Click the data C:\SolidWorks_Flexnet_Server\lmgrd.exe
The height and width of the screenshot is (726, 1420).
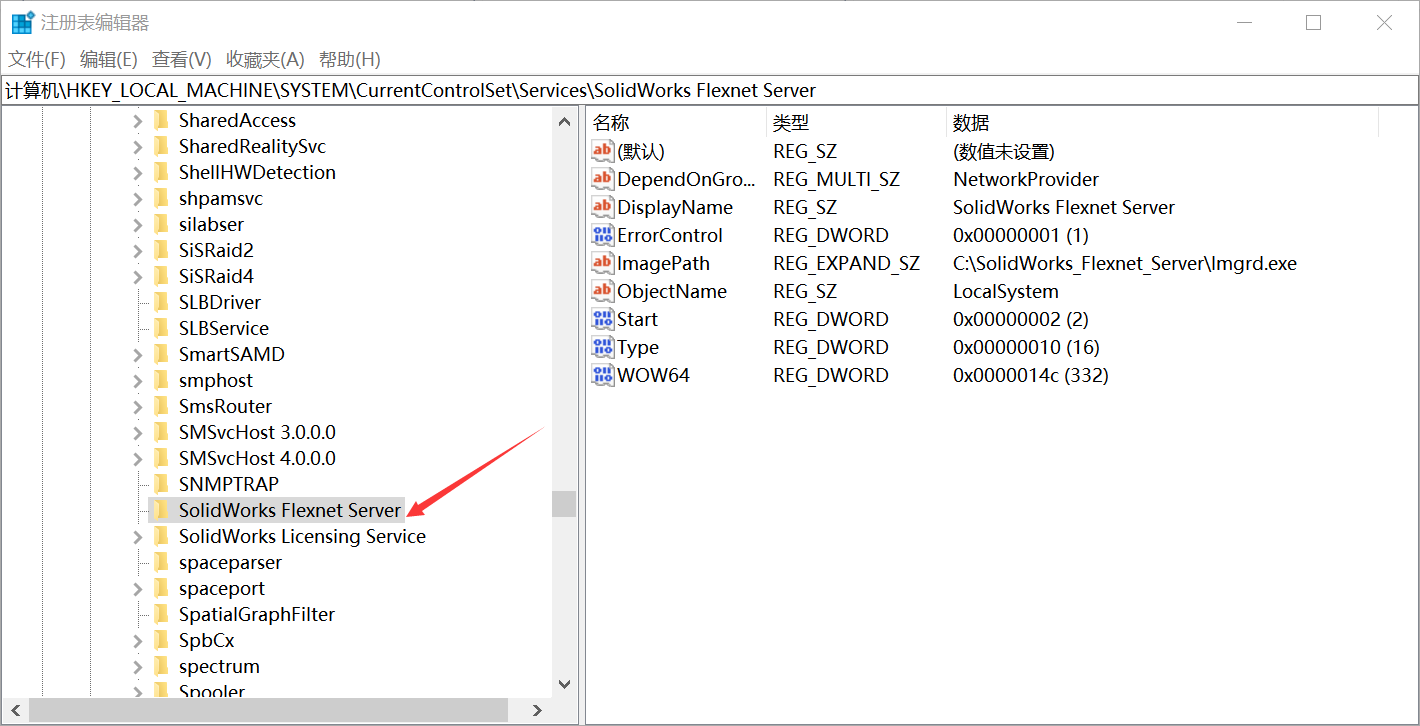1125,263
